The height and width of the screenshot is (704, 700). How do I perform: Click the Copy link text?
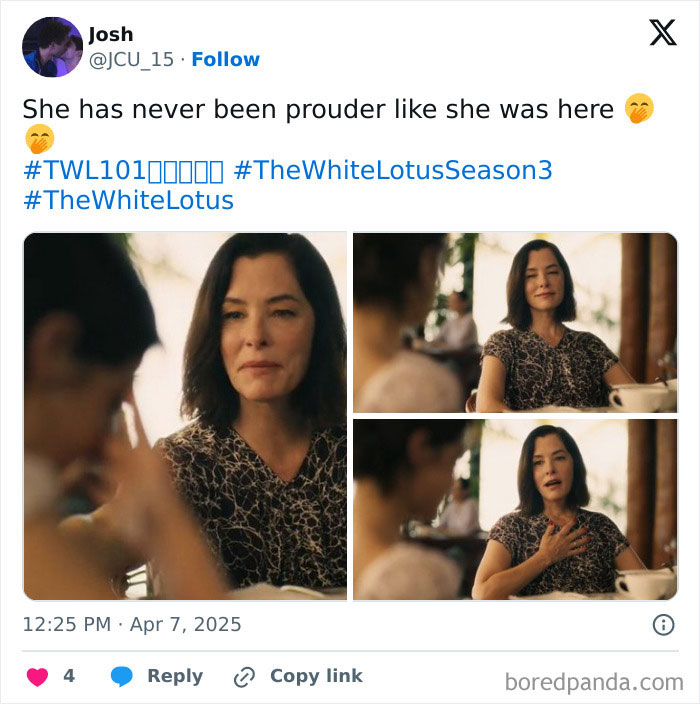coord(316,677)
